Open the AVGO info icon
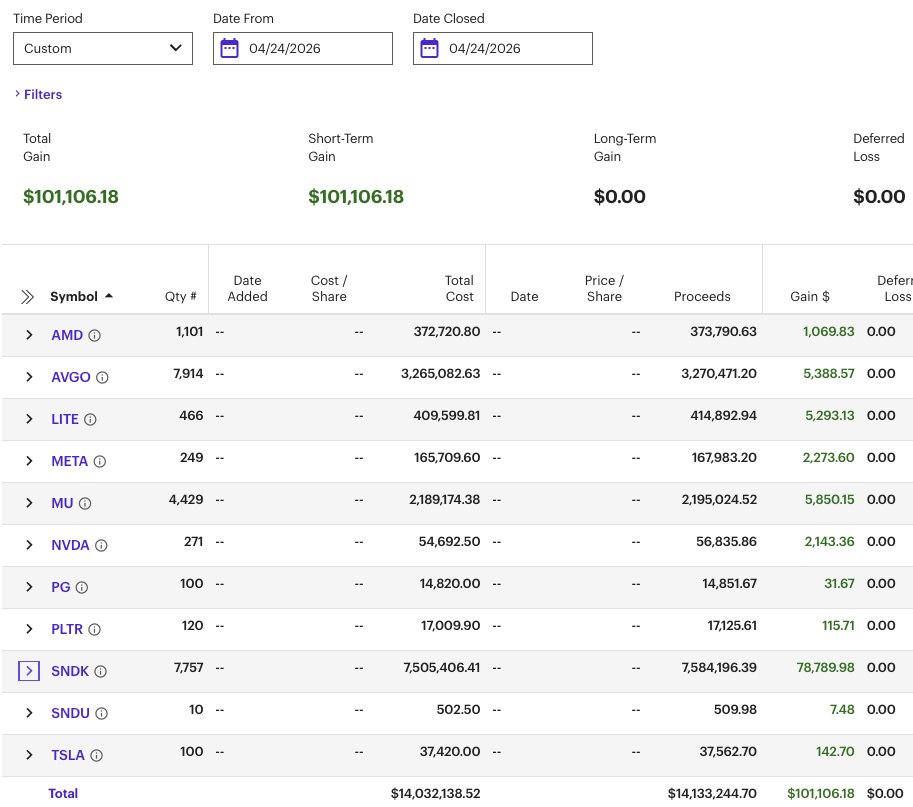Viewport: 913px width, 807px height. click(102, 377)
